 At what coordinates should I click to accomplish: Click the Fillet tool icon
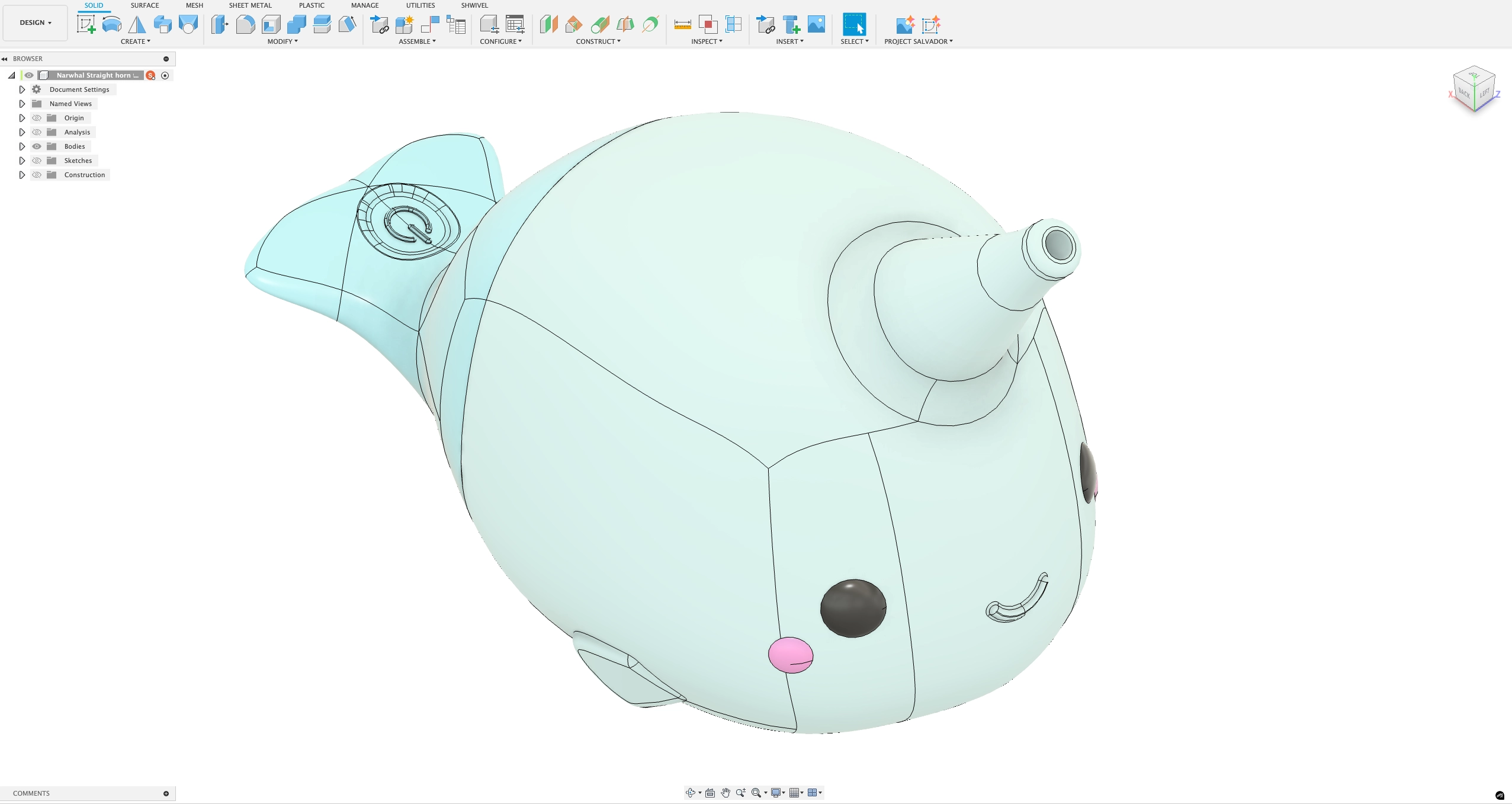(245, 24)
